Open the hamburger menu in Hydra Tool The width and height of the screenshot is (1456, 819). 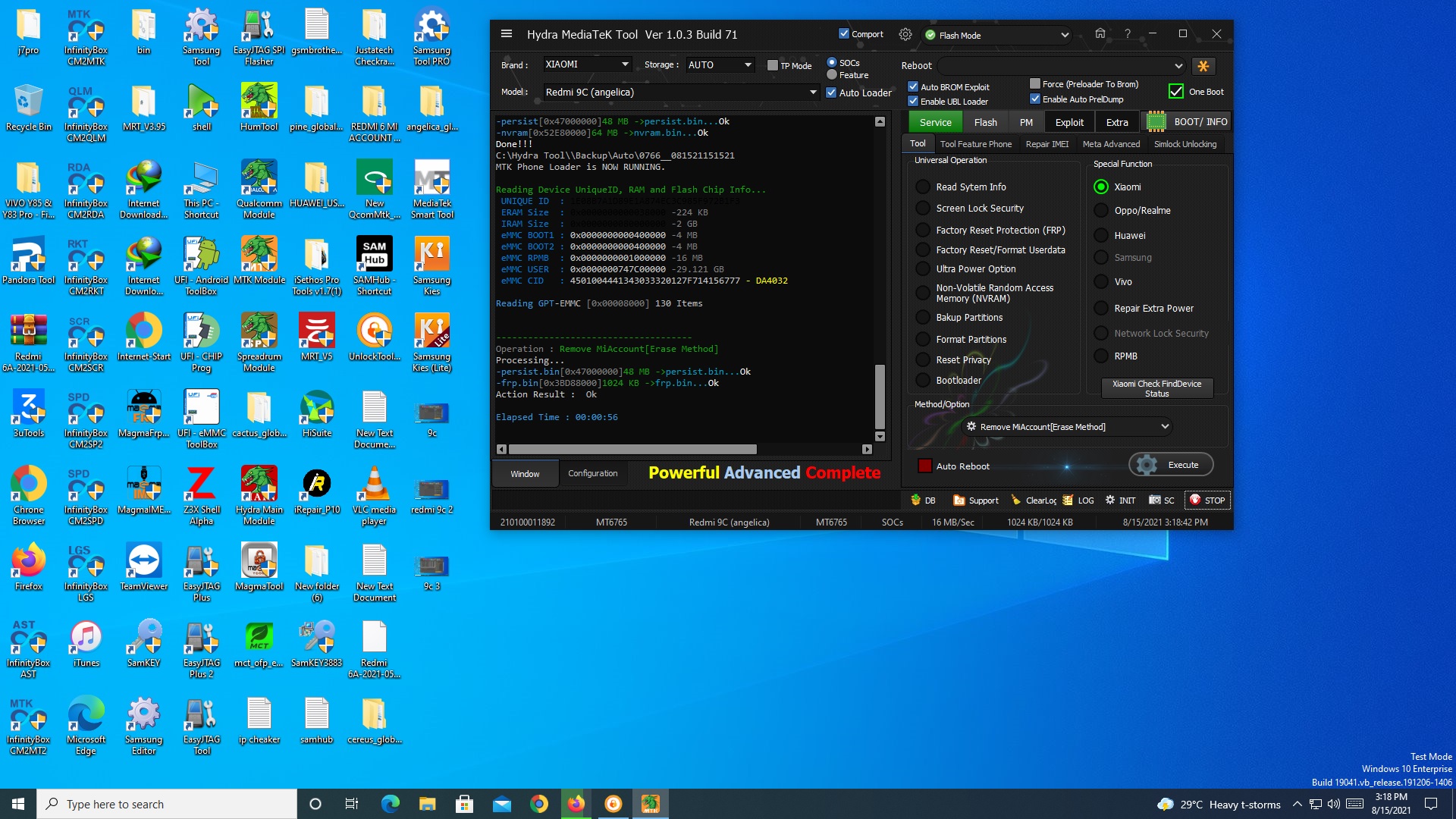(507, 34)
